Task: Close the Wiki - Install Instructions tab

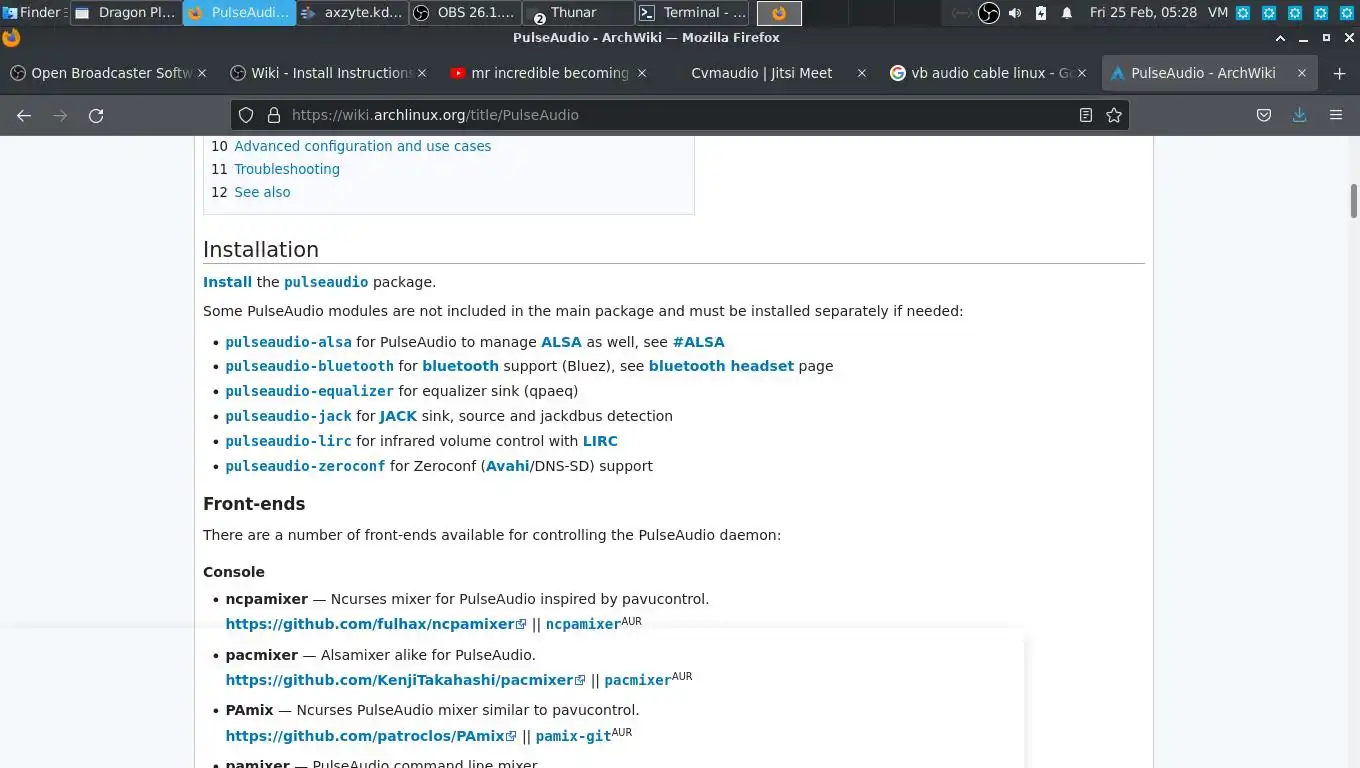Action: (422, 73)
